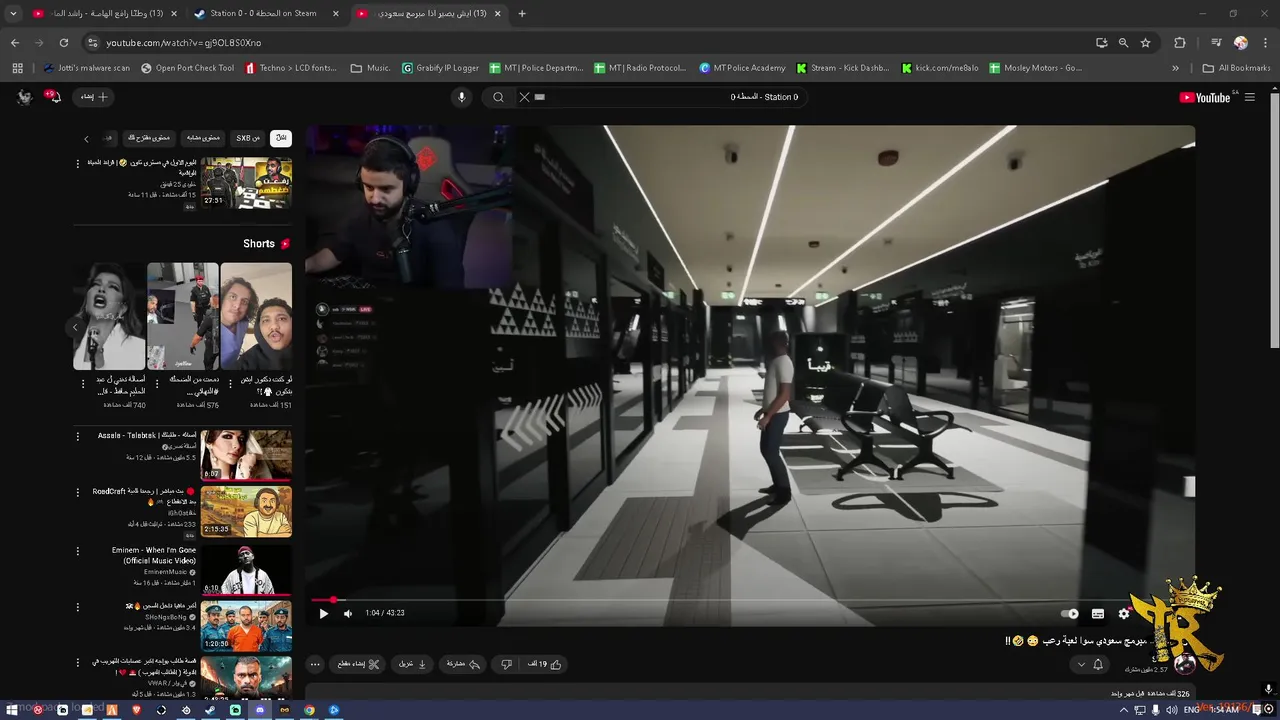Click the youtube.com address bar
The width and height of the screenshot is (1280, 720).
tap(590, 43)
